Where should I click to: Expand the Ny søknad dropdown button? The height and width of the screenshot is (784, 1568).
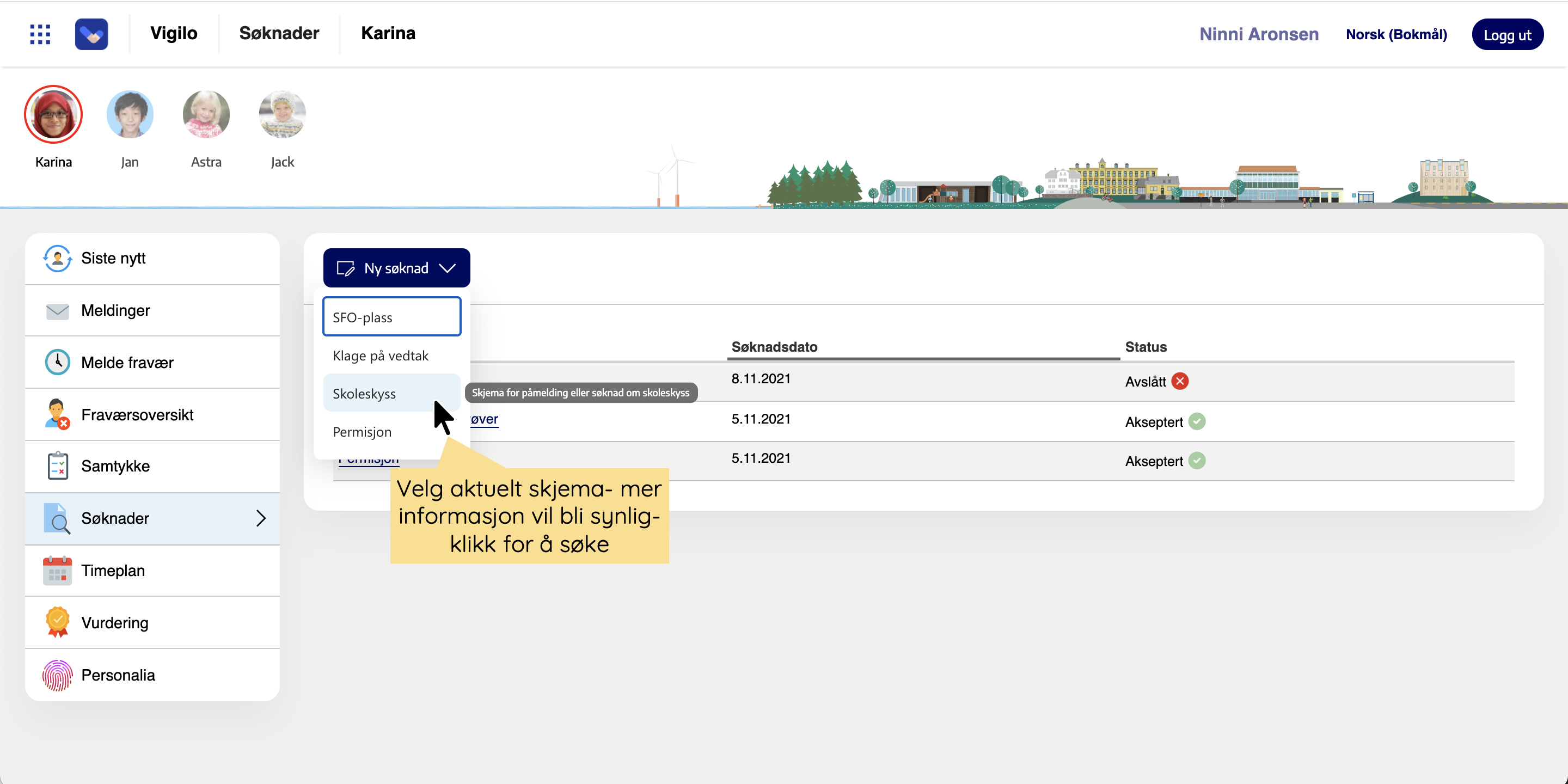point(396,268)
